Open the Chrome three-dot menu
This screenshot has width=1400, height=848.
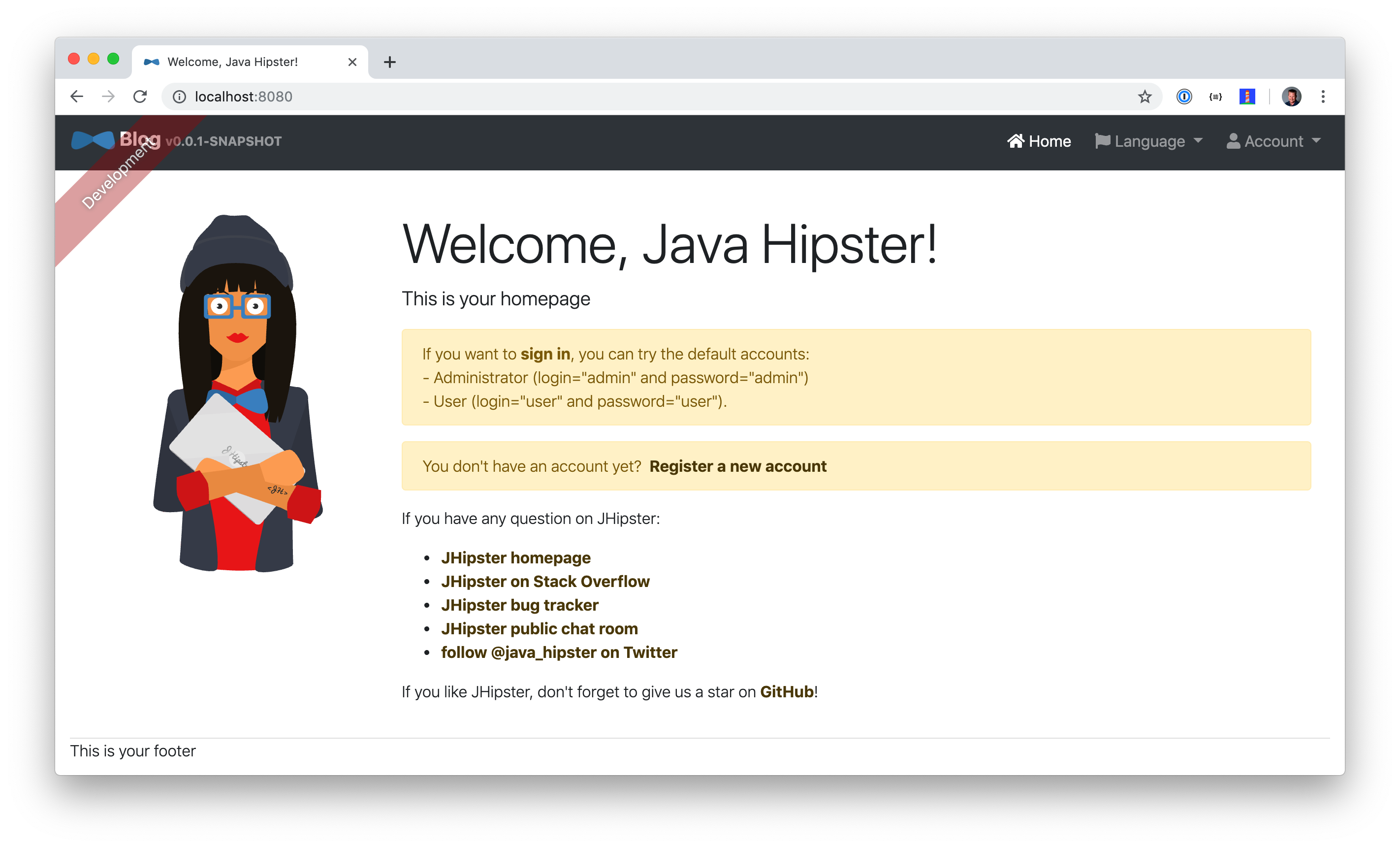[x=1323, y=97]
